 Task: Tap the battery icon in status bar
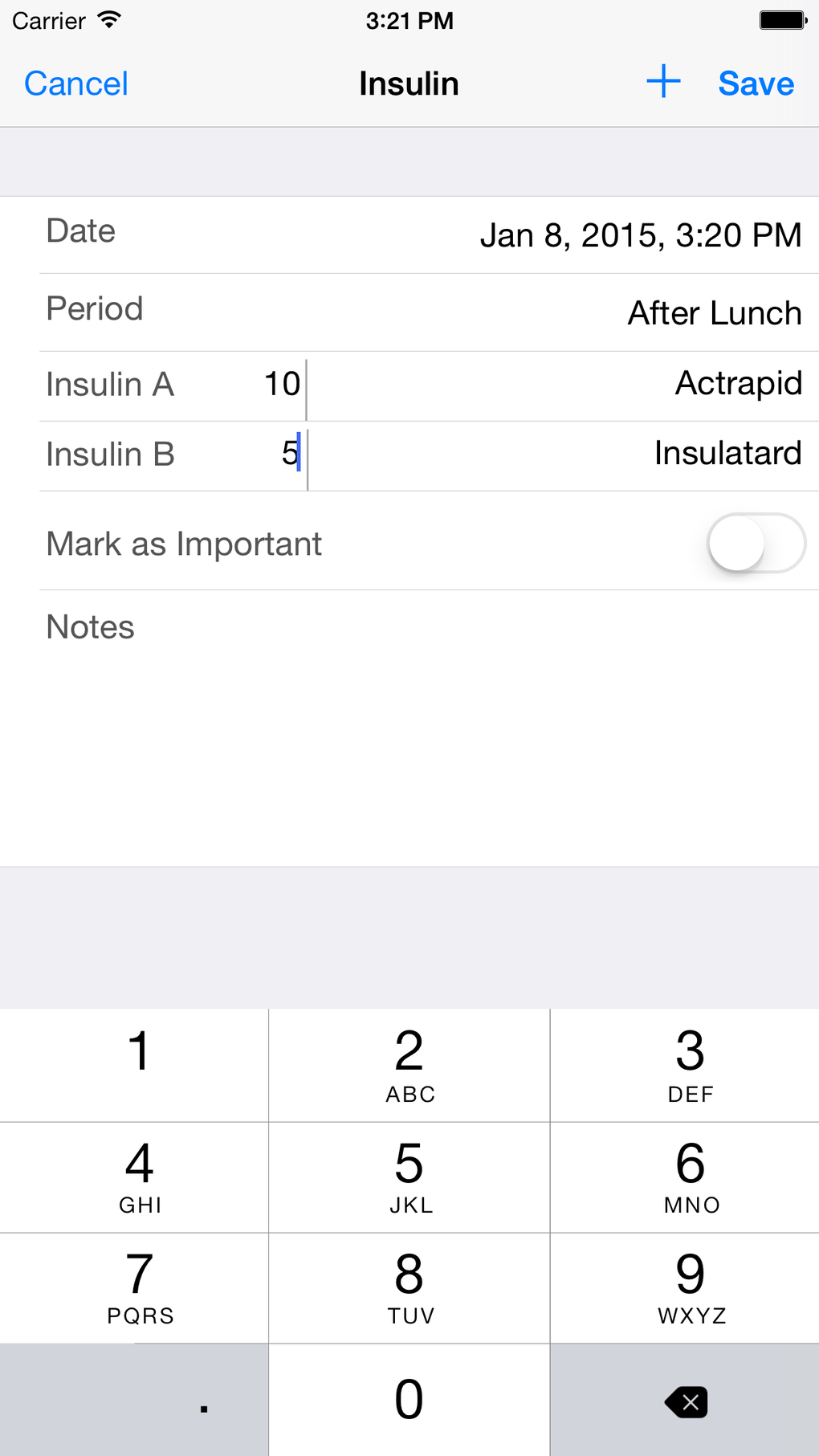coord(783,20)
